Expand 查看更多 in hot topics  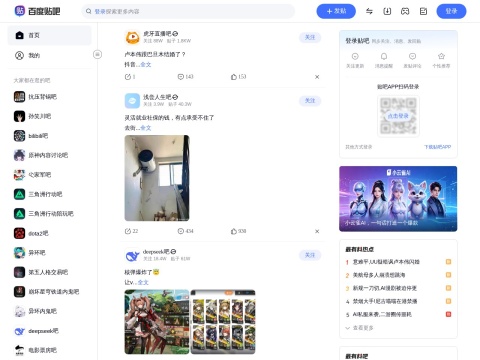[x=359, y=328]
